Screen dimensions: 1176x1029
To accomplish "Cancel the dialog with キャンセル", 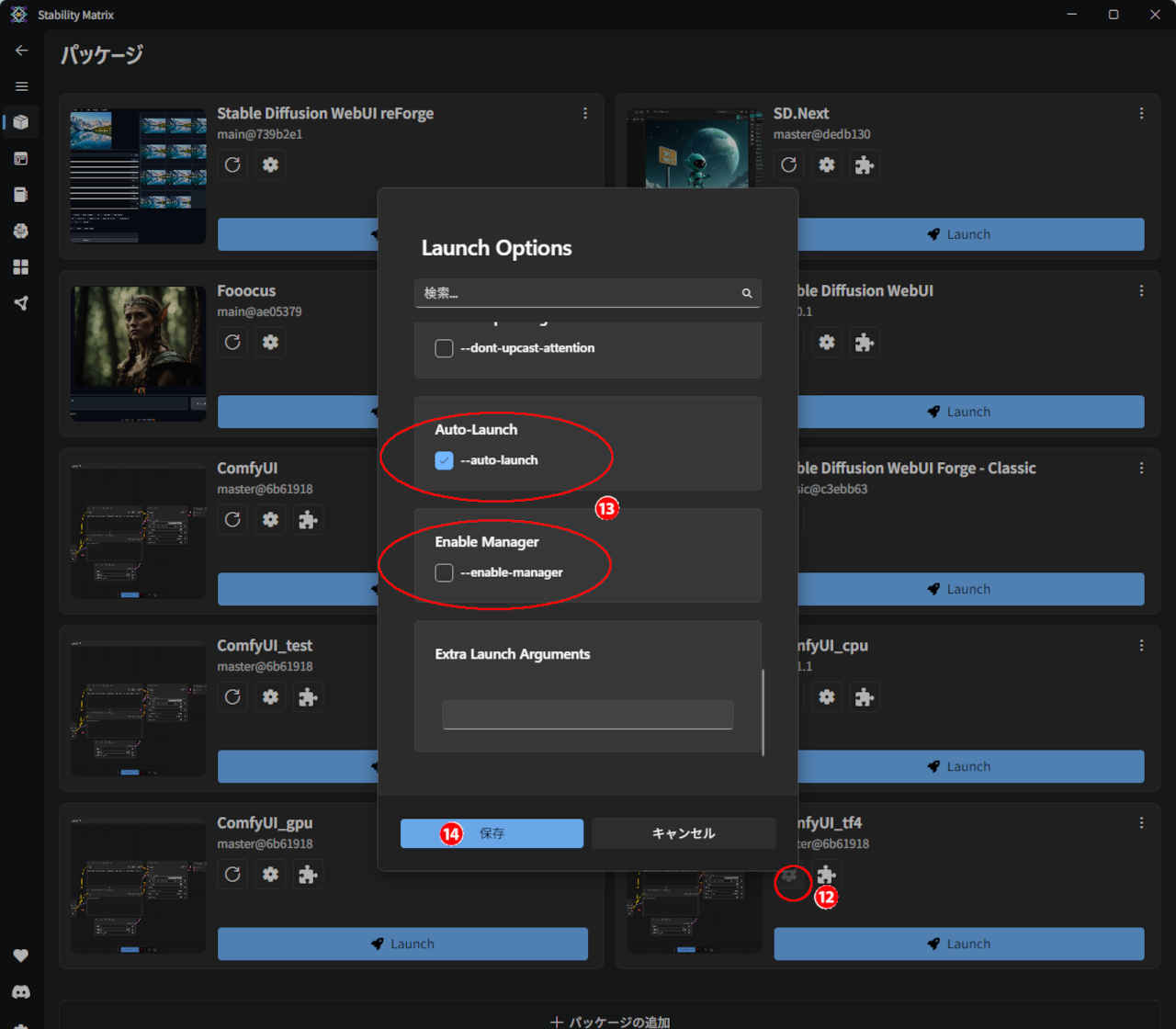I will click(684, 833).
